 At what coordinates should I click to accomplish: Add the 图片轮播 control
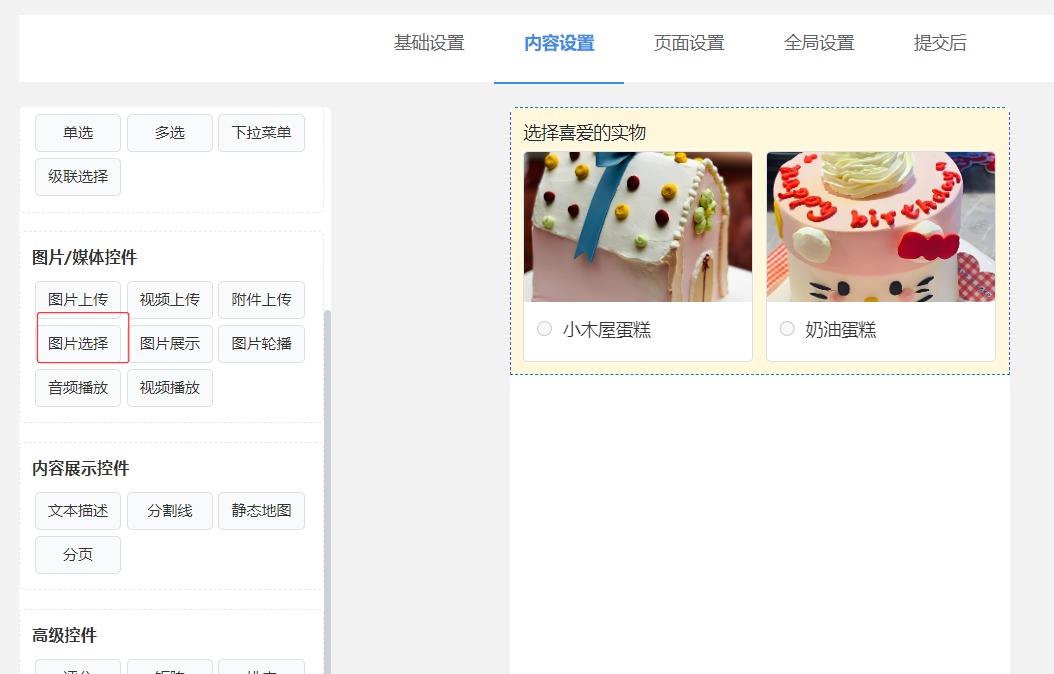[261, 343]
